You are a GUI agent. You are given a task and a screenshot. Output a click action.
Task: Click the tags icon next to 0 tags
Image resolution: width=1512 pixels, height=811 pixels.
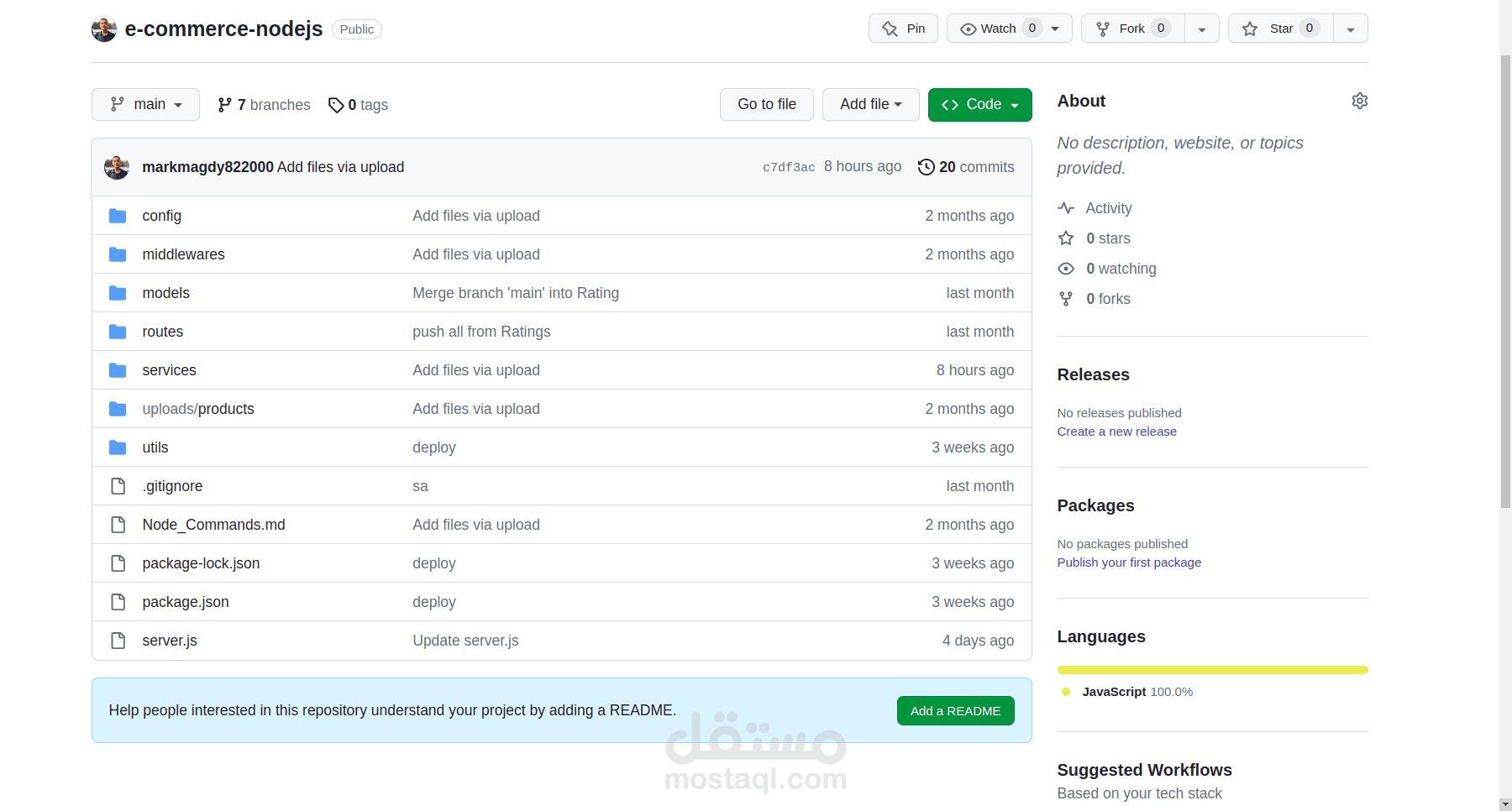[x=336, y=105]
